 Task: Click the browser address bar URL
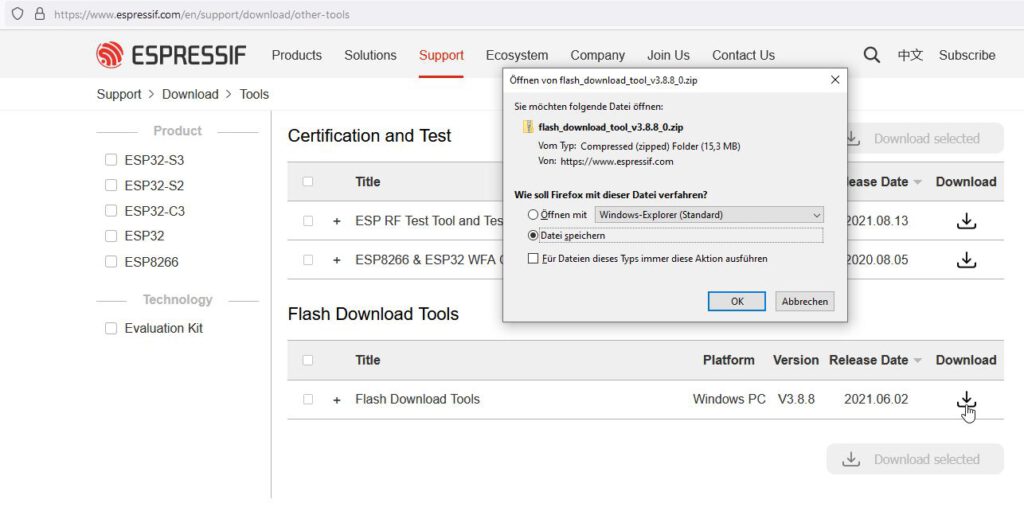click(202, 14)
